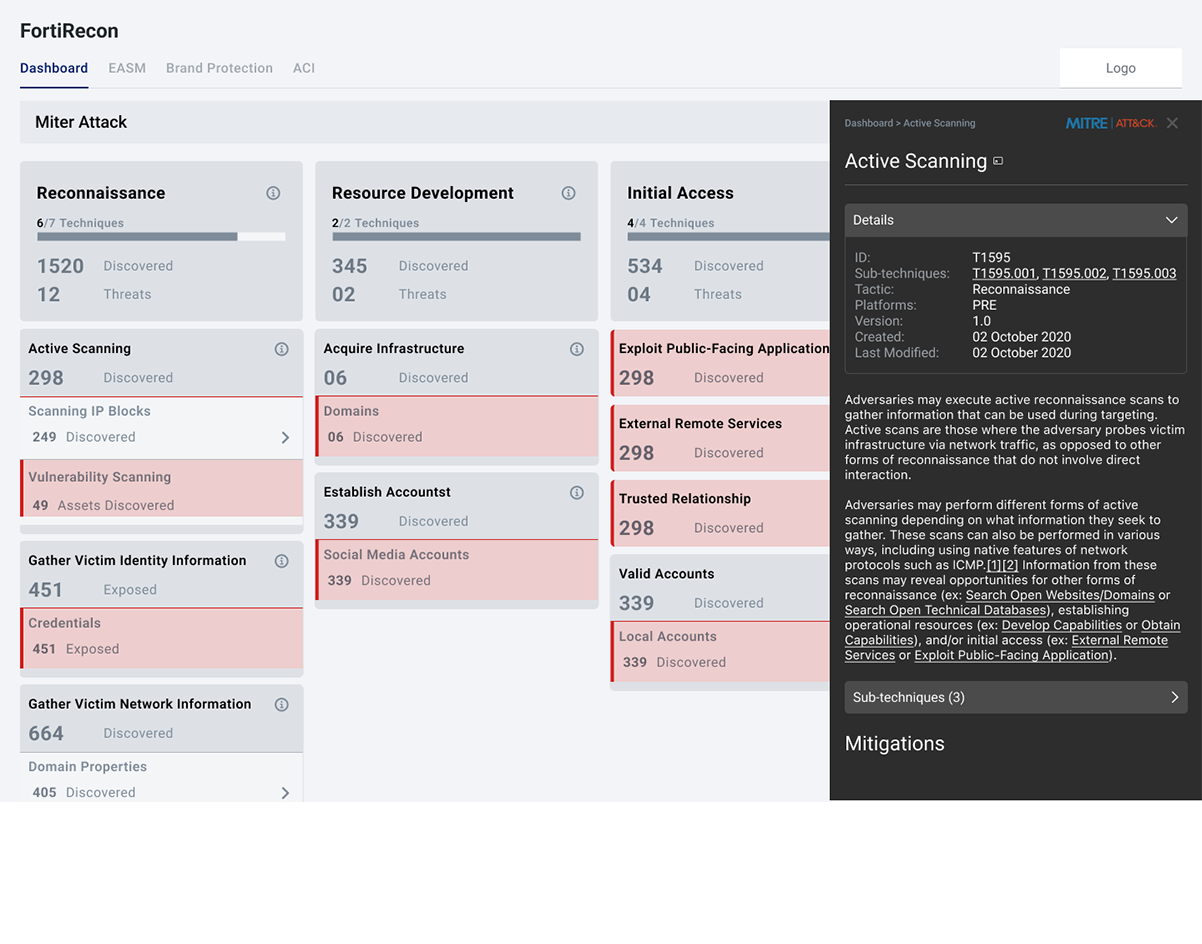Expand the Scanning IP Blocks row

pos(285,437)
